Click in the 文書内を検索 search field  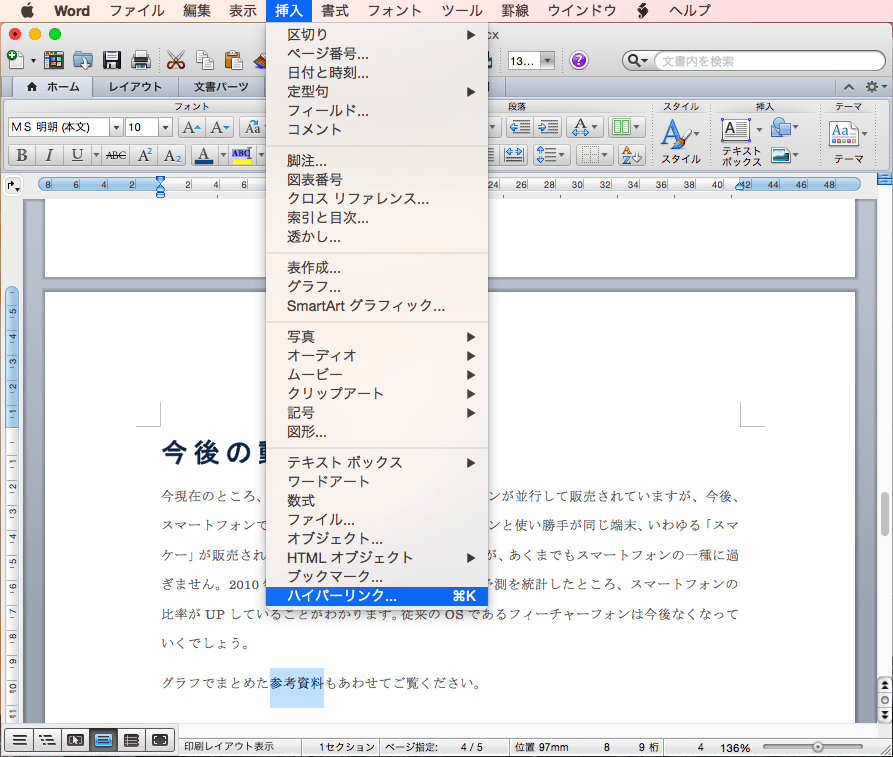tap(769, 61)
